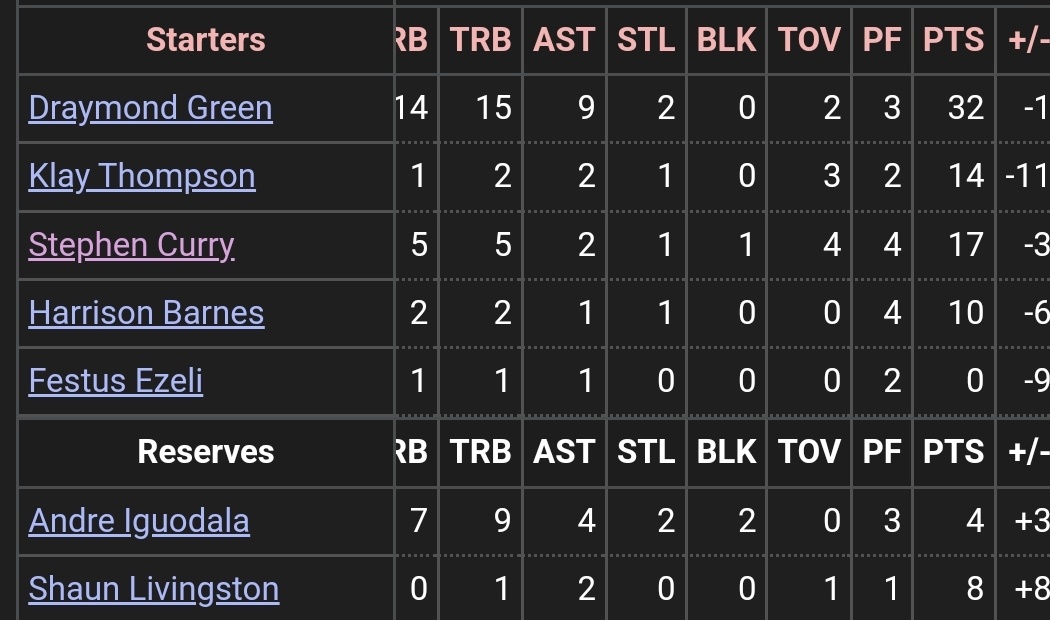Click the STL header in the Starters row

(x=646, y=40)
